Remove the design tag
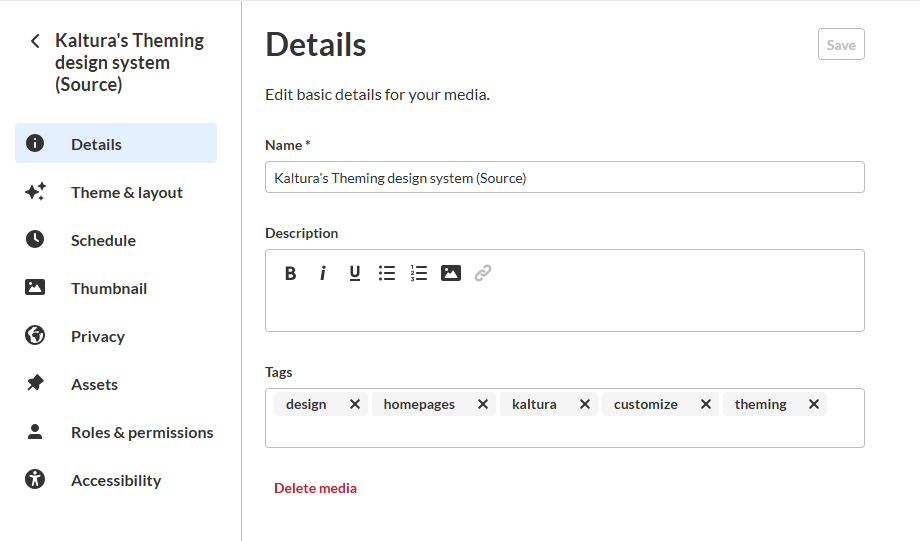Screen dimensions: 920x541 point(355,404)
